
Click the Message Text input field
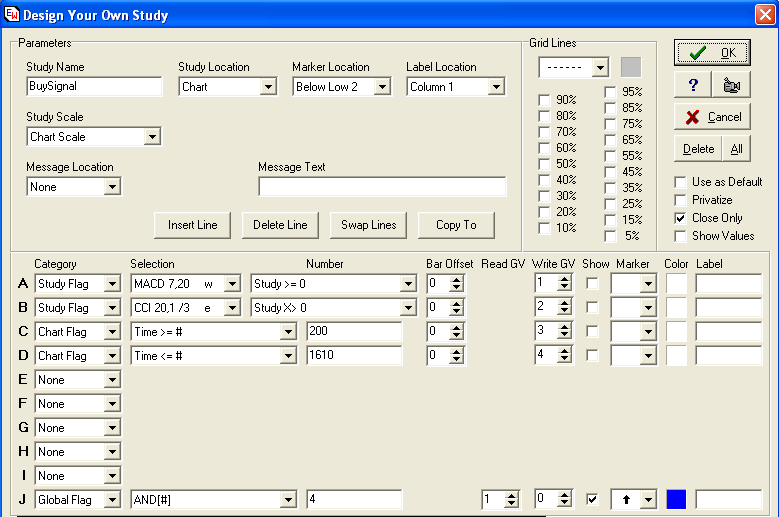coord(382,187)
